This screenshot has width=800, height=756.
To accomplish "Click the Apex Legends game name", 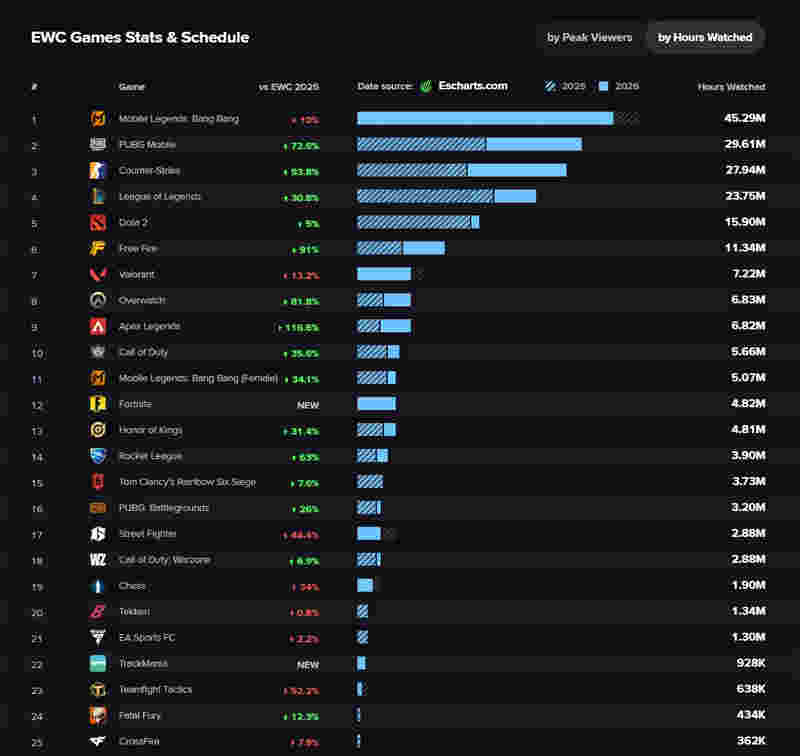I will [149, 326].
